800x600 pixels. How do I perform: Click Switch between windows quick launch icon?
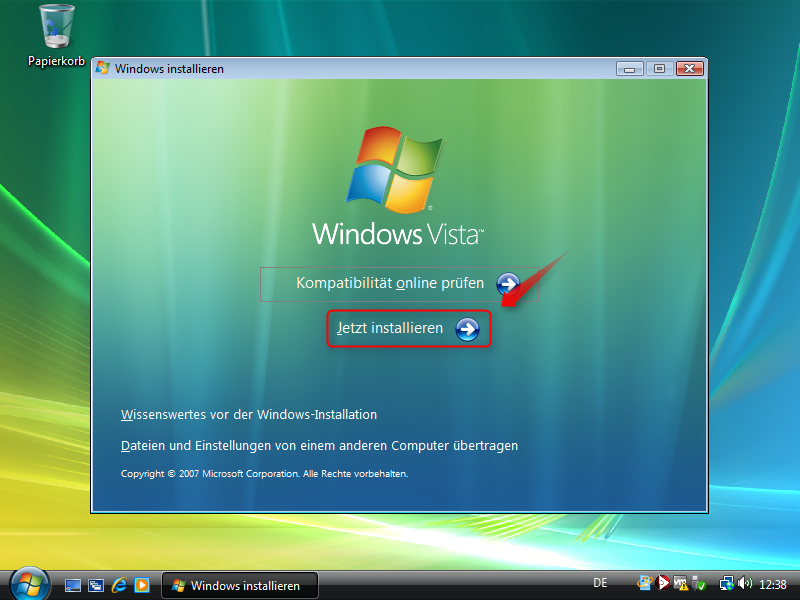point(96,585)
